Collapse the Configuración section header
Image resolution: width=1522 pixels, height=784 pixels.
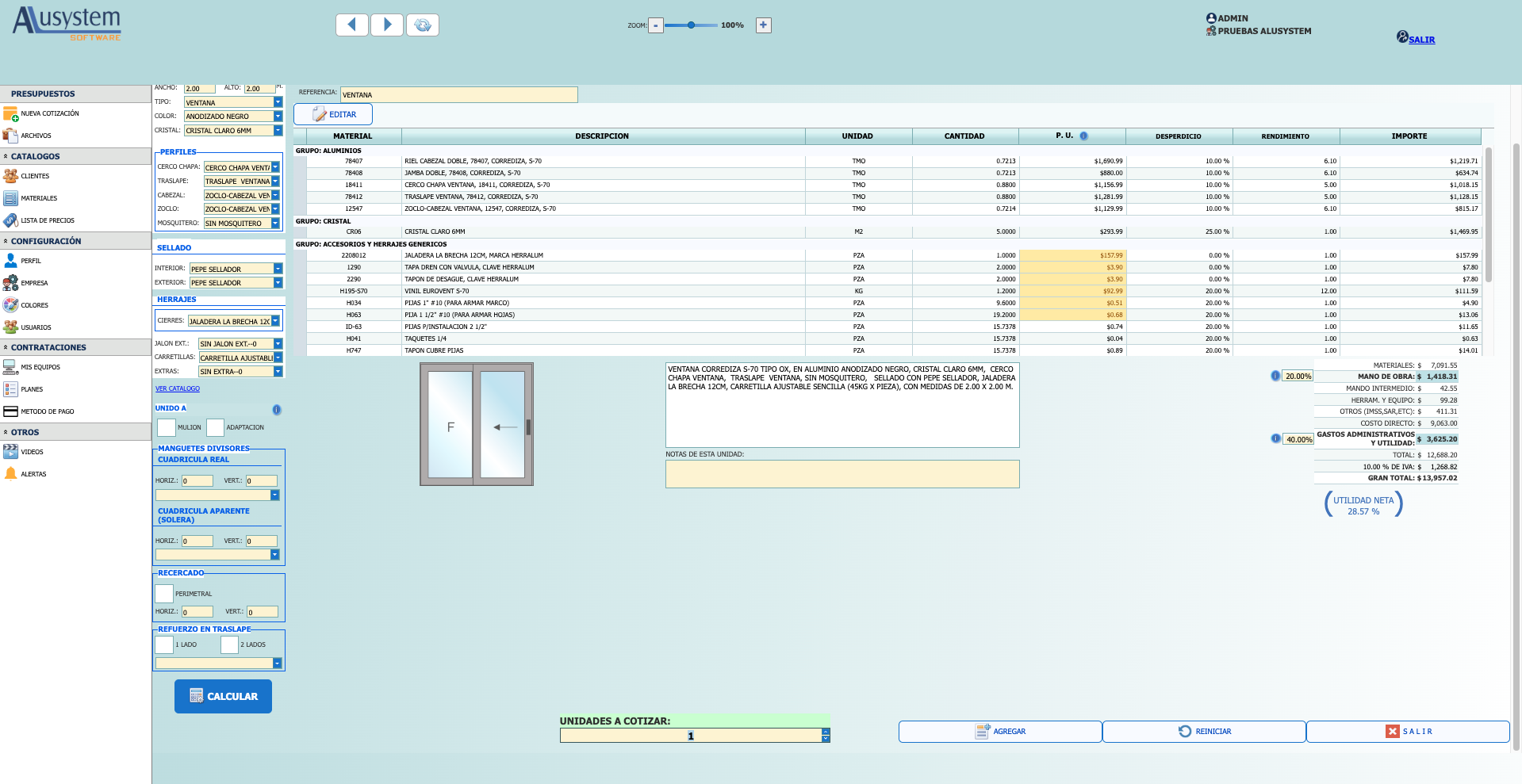(75, 241)
